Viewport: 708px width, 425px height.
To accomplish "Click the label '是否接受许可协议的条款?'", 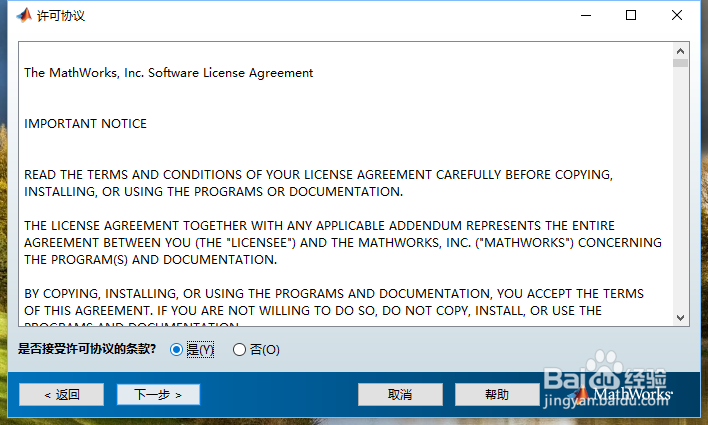I will tap(87, 349).
